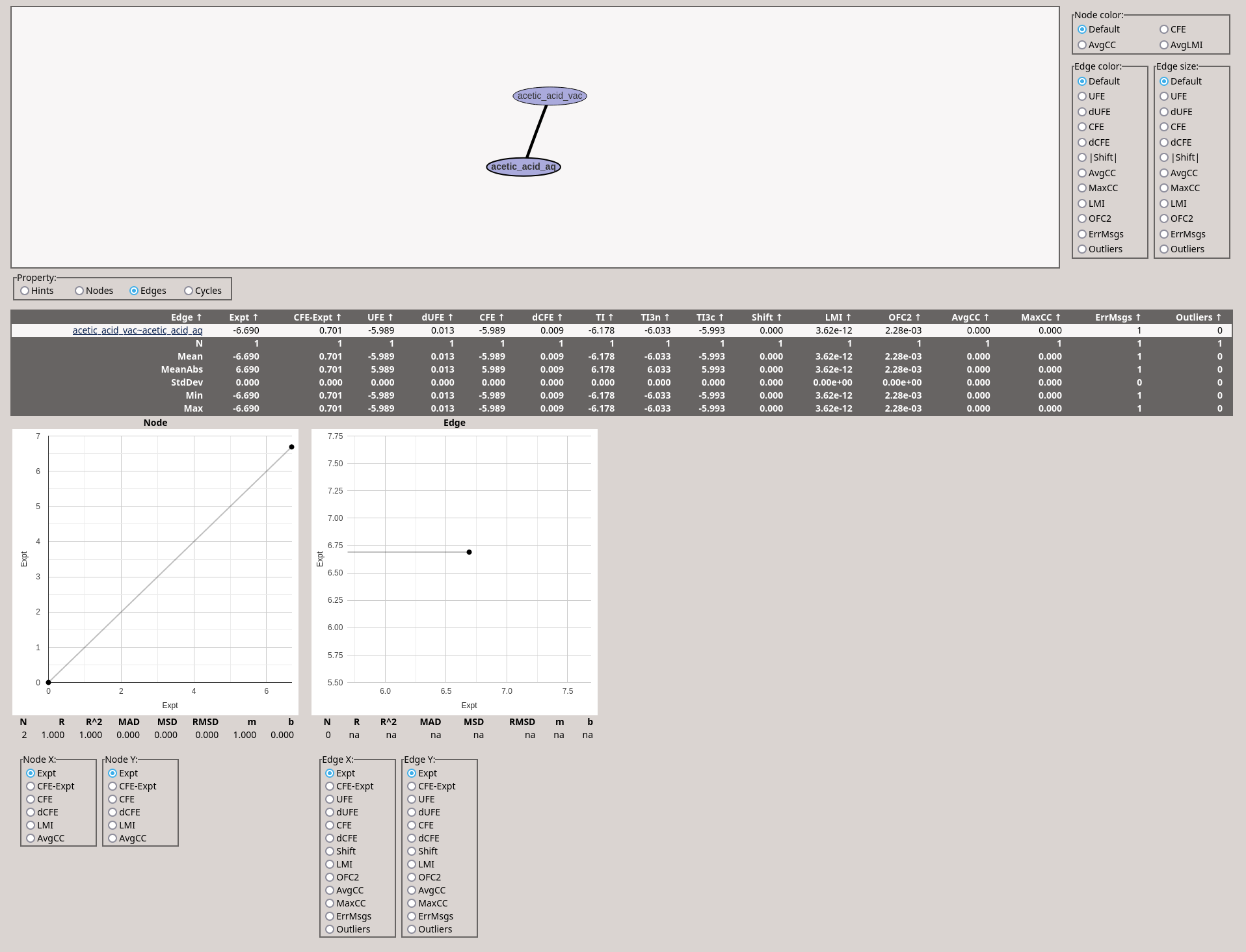Click data point in Edge scatter plot

[x=469, y=552]
